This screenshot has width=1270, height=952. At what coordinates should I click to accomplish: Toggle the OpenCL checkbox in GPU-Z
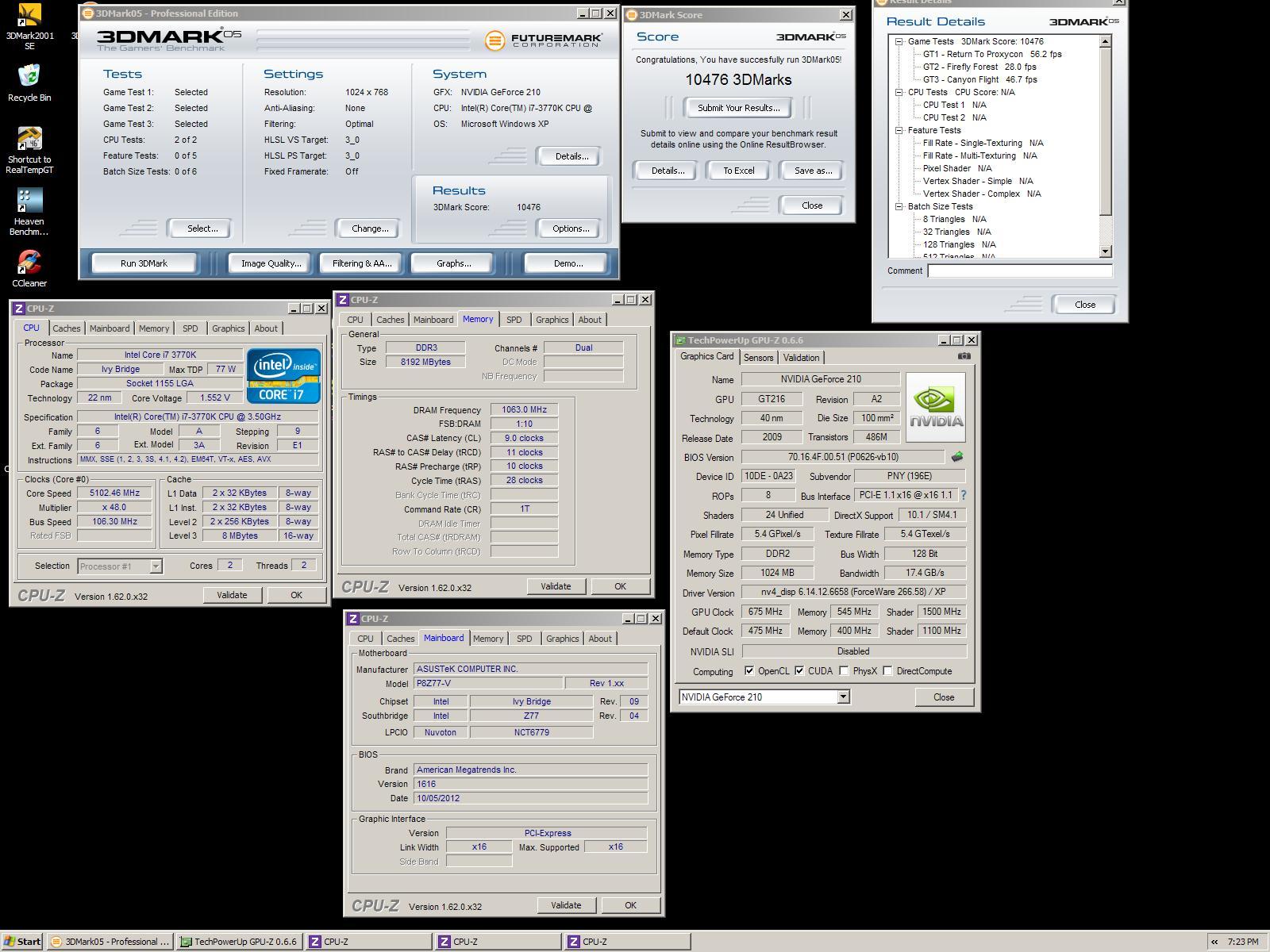pyautogui.click(x=749, y=671)
